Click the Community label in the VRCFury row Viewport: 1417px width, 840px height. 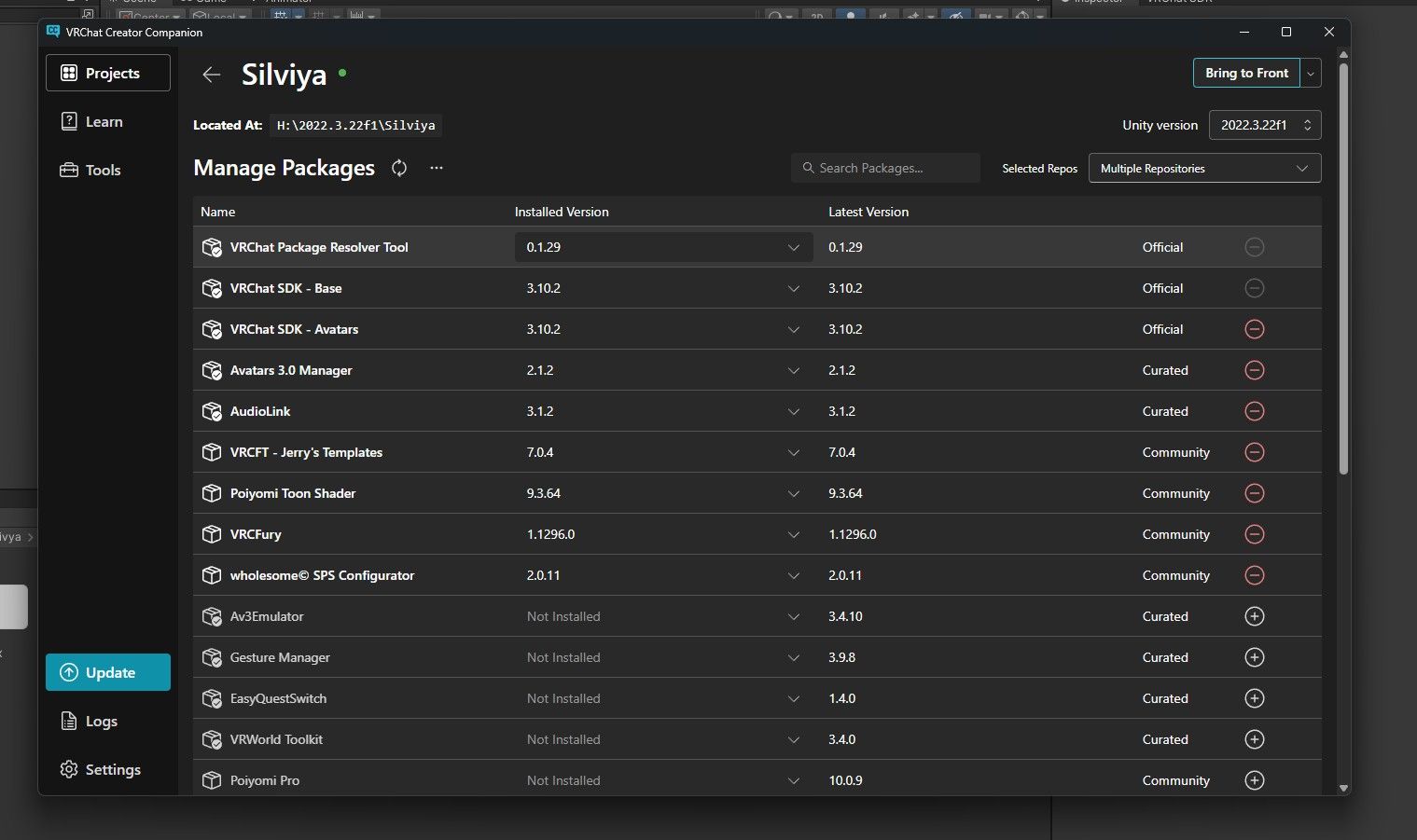(1175, 534)
